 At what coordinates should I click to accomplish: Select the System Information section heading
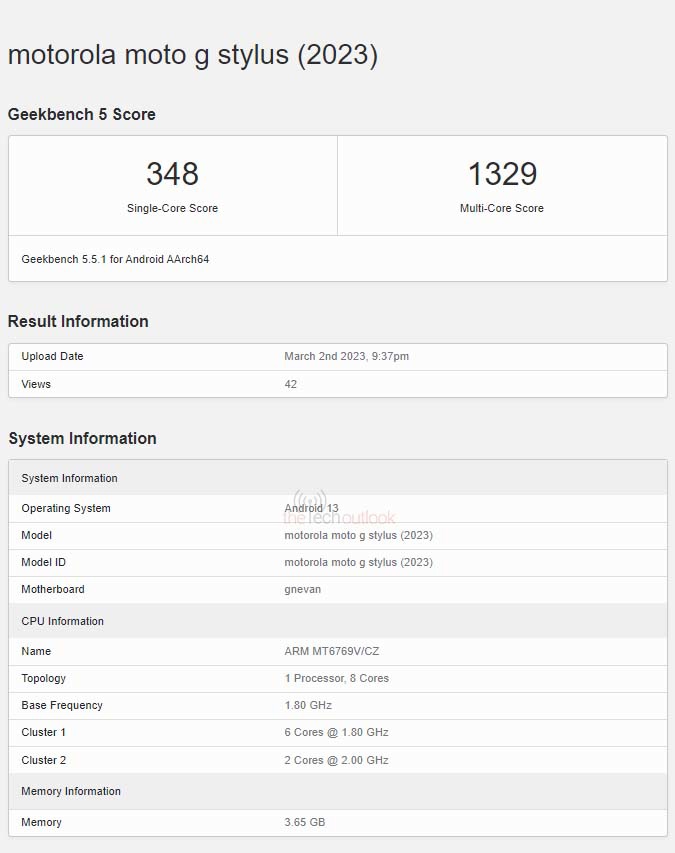pyautogui.click(x=82, y=438)
